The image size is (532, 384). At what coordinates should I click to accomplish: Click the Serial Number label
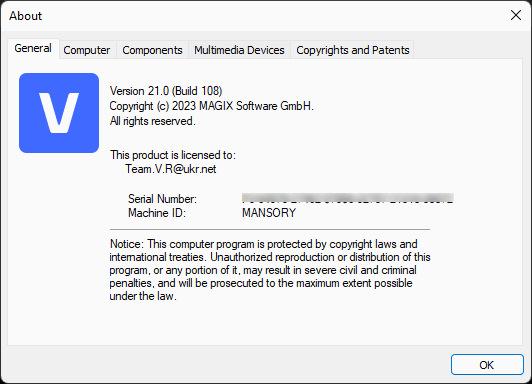click(x=162, y=199)
